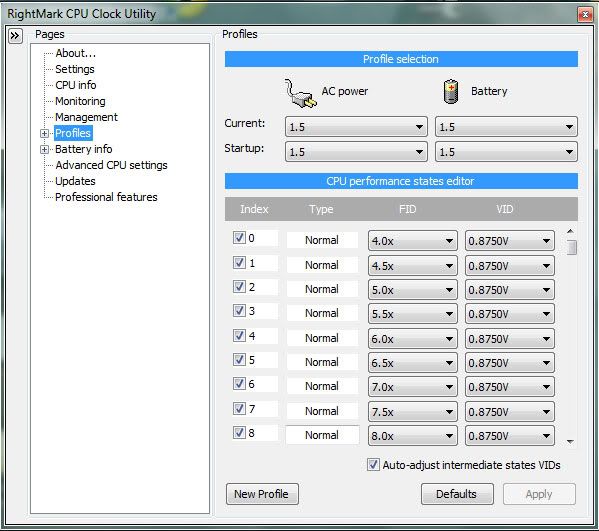This screenshot has width=599, height=531.
Task: Open the VID dropdown for index 5
Action: pos(510,363)
